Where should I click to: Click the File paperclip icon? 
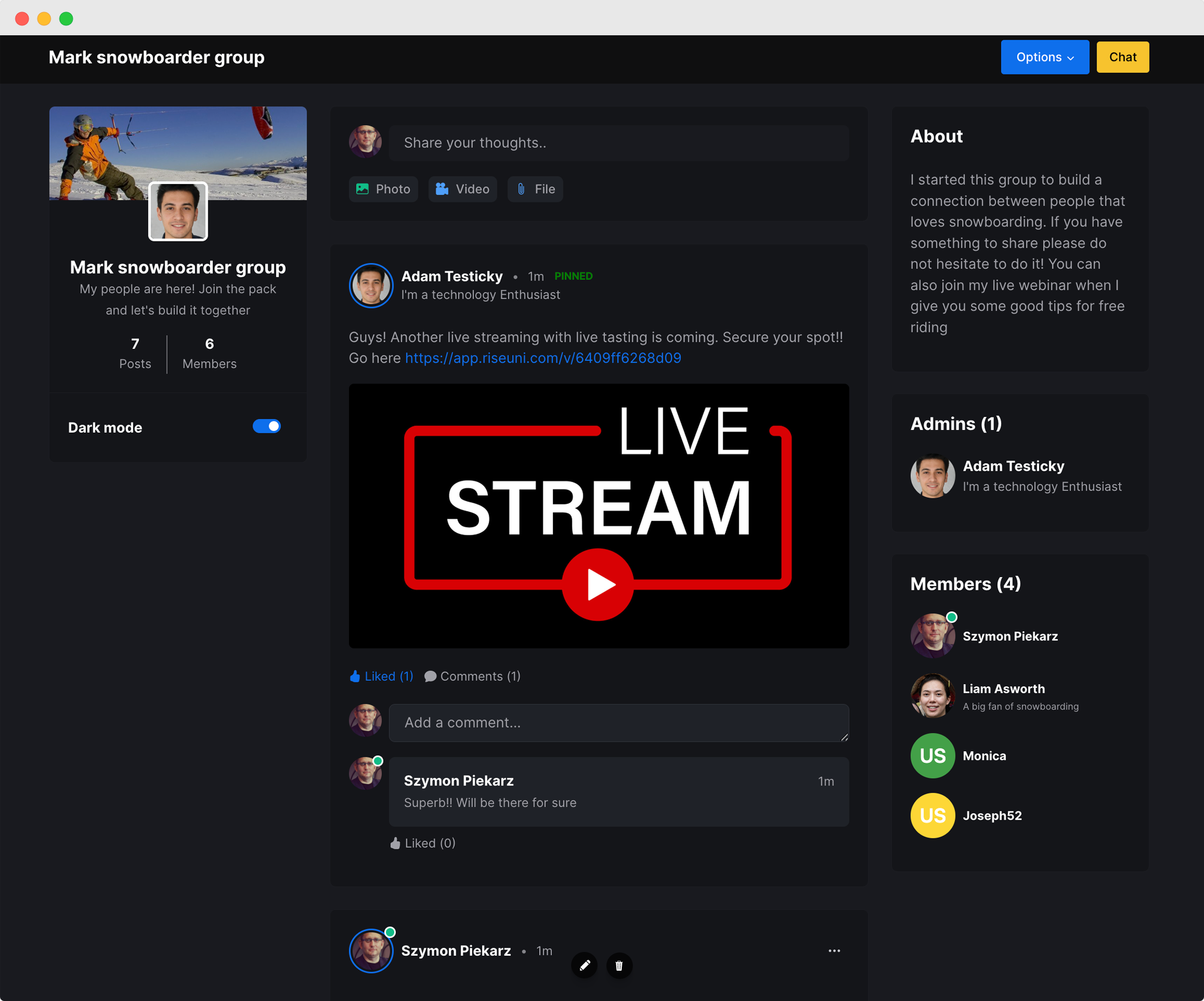(x=521, y=189)
